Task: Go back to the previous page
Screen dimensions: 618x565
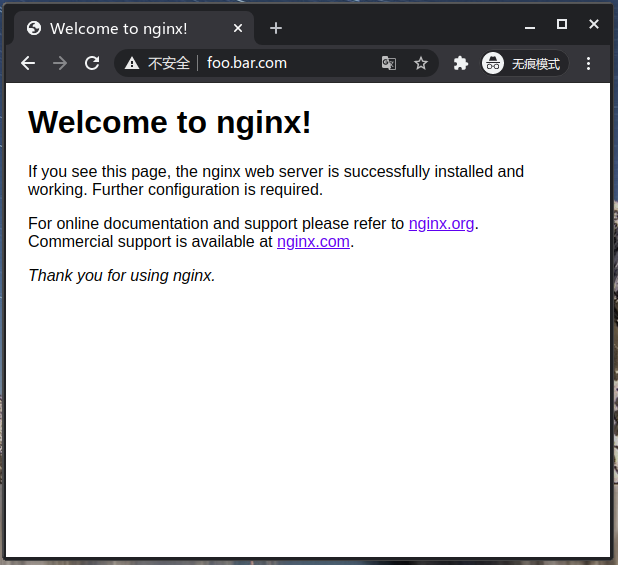Action: [x=28, y=63]
